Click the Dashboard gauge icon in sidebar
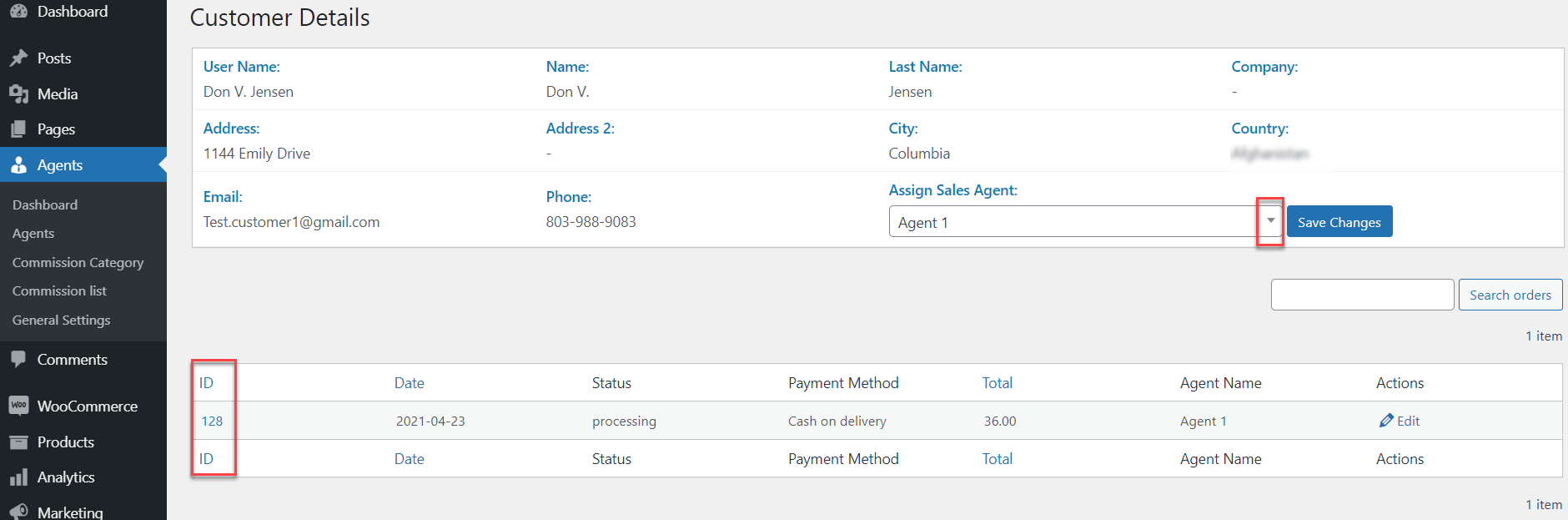 coord(18,12)
